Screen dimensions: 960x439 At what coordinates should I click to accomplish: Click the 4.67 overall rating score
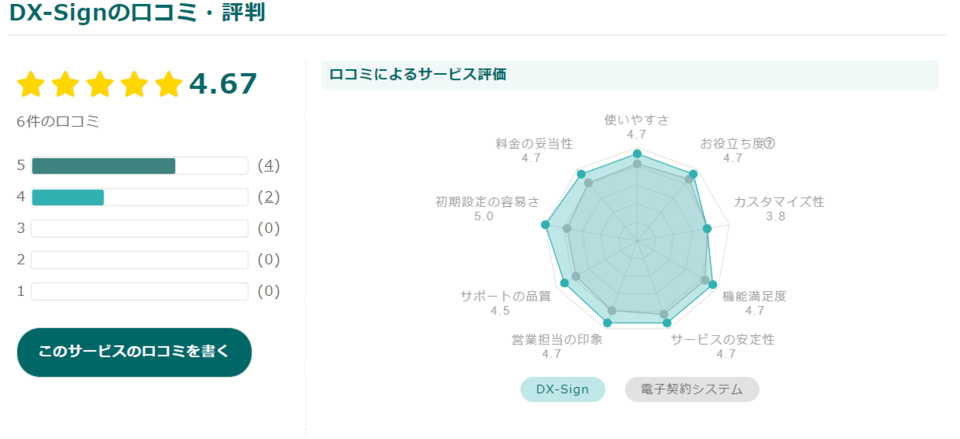[x=223, y=84]
